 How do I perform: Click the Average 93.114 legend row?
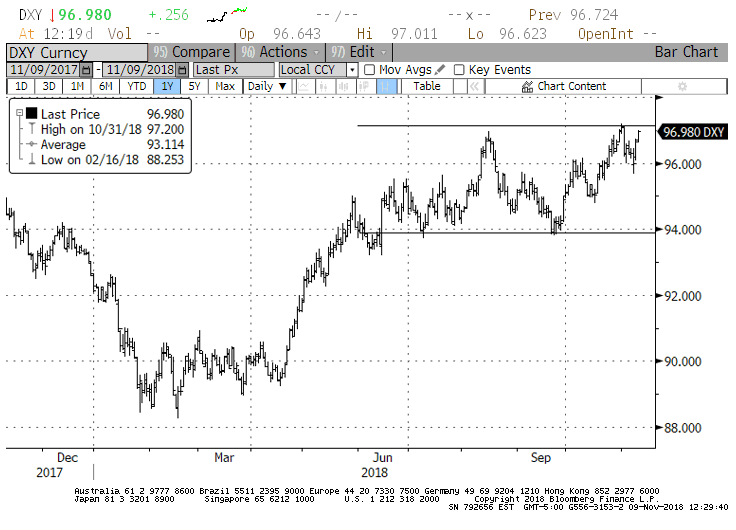point(106,145)
